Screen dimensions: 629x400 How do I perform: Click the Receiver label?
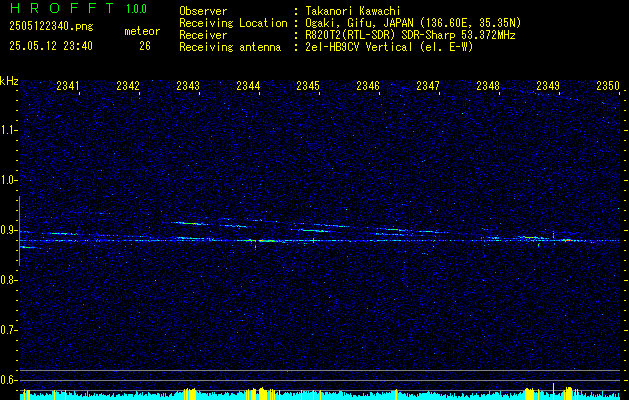tap(203, 35)
